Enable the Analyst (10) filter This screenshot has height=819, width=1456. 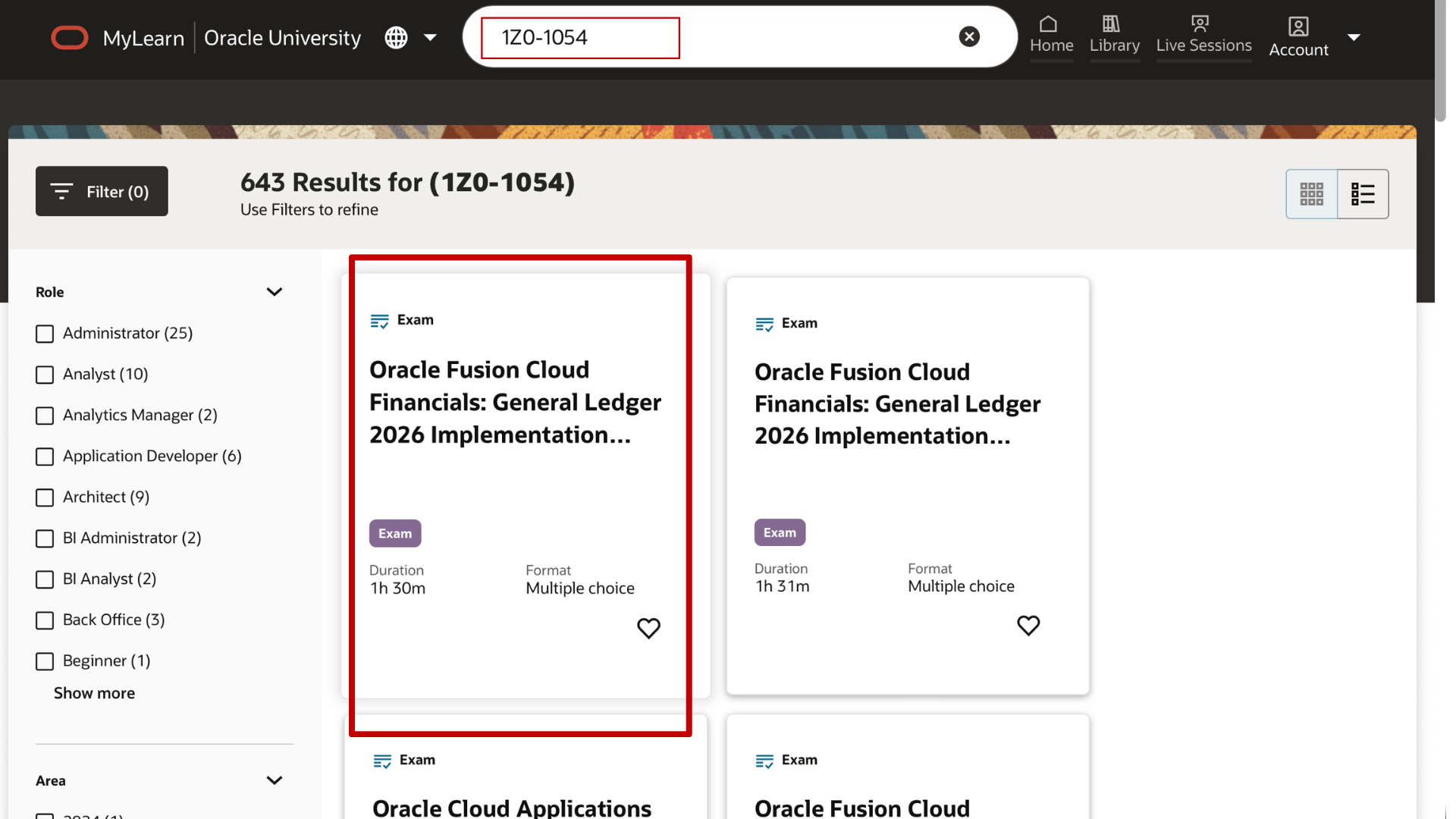[45, 375]
